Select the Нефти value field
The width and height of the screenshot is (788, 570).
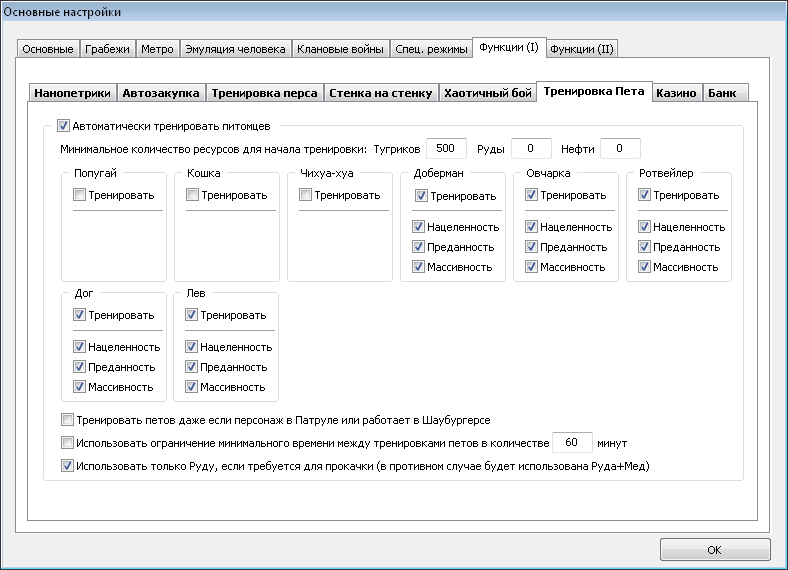click(x=620, y=148)
